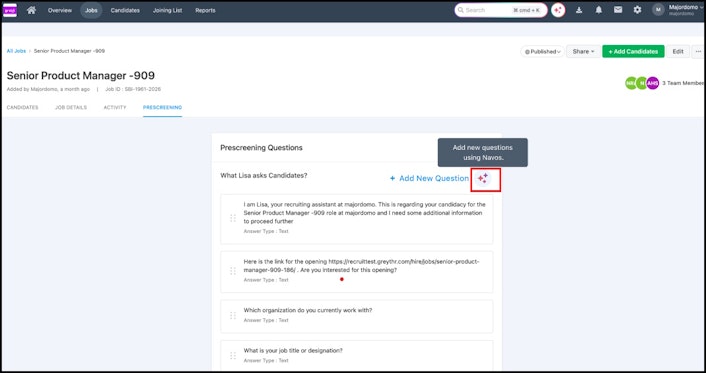This screenshot has width=706, height=373.
Task: Open the Candidates menu
Action: coord(125,10)
